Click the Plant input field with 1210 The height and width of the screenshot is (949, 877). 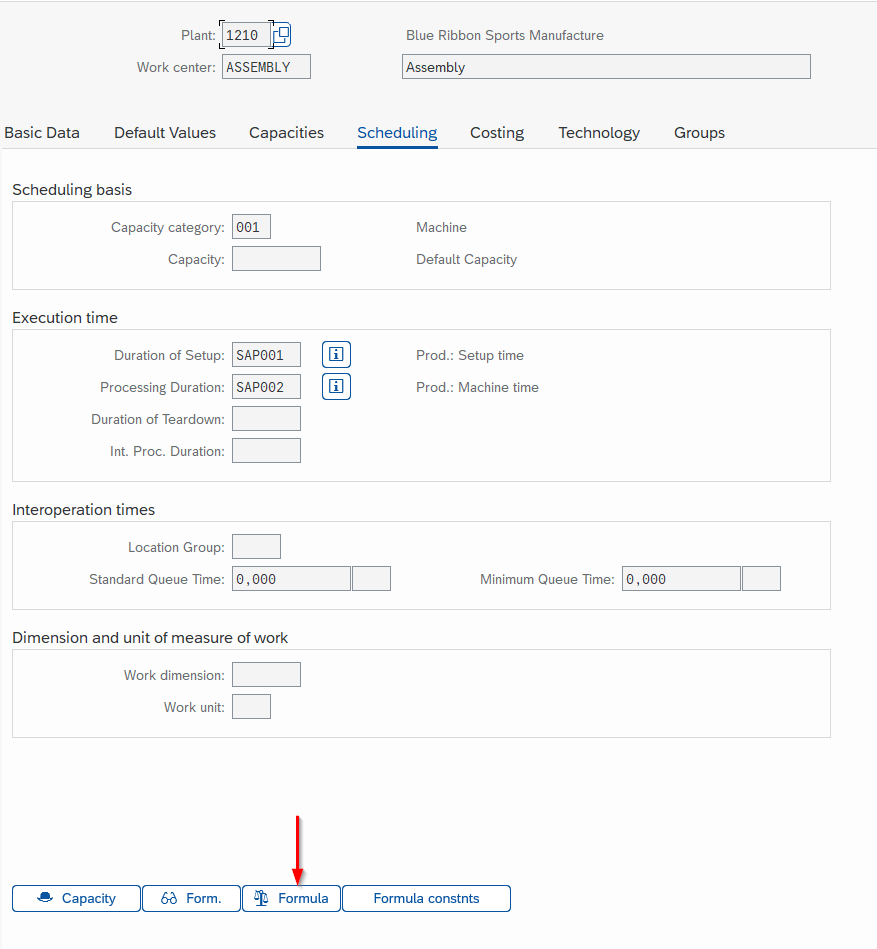pos(246,35)
